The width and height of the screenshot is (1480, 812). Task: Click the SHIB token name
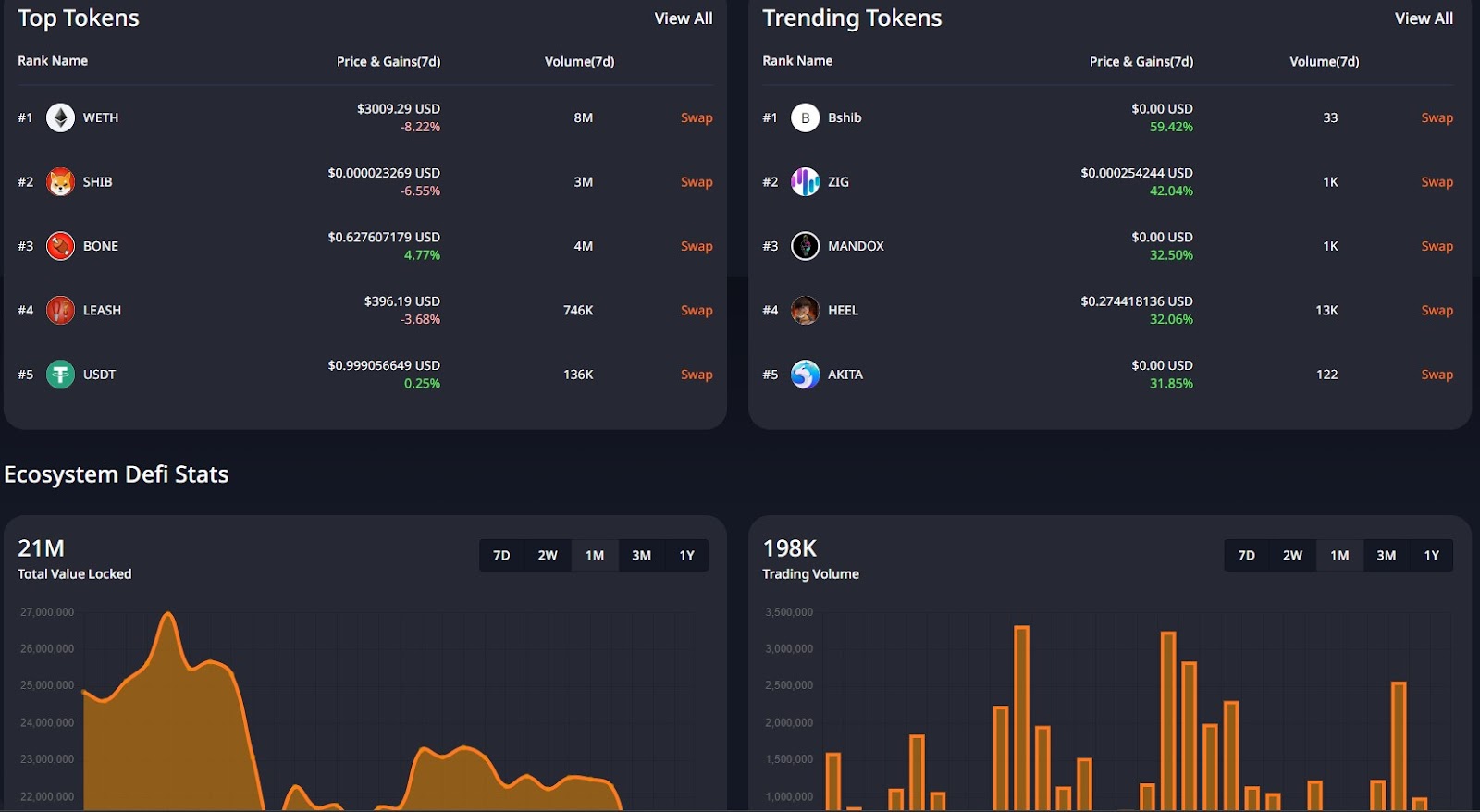(x=97, y=182)
